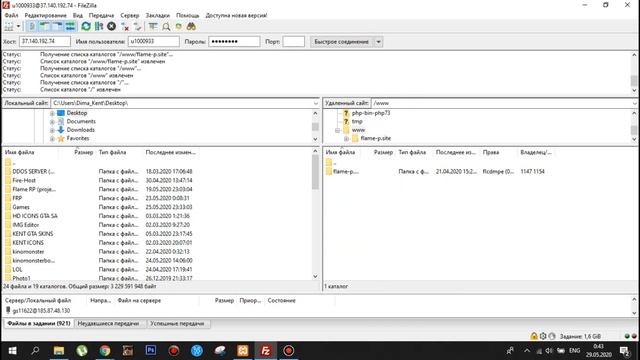Screen dimensions: 640x360
Task: Focus the Имя пользователя field
Action: click(x=153, y=41)
